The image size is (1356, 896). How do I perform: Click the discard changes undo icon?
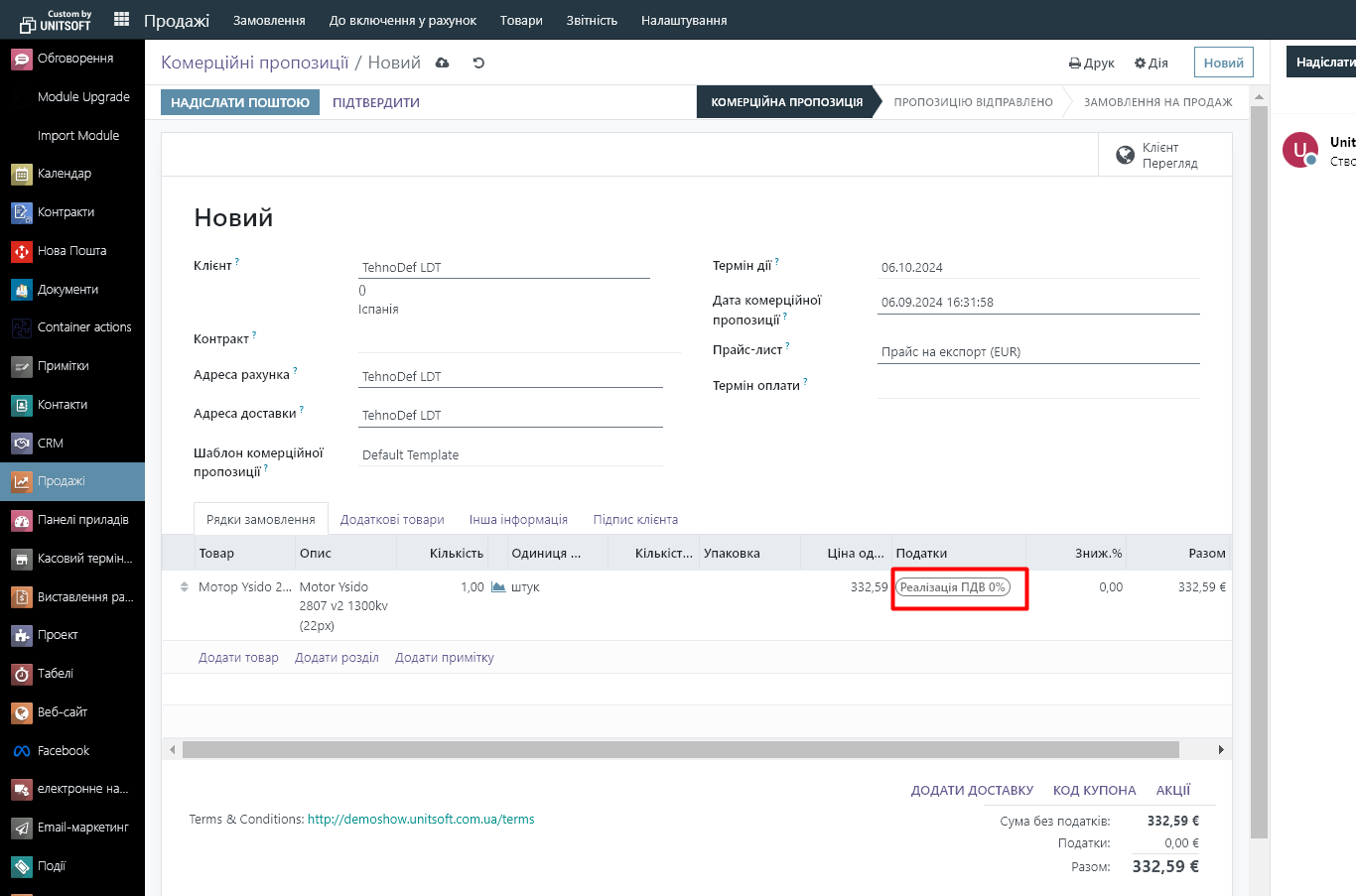tap(478, 63)
